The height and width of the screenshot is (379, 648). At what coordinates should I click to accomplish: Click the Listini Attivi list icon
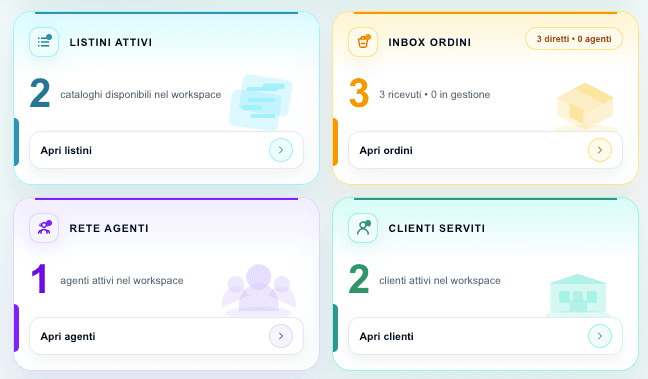(x=44, y=42)
